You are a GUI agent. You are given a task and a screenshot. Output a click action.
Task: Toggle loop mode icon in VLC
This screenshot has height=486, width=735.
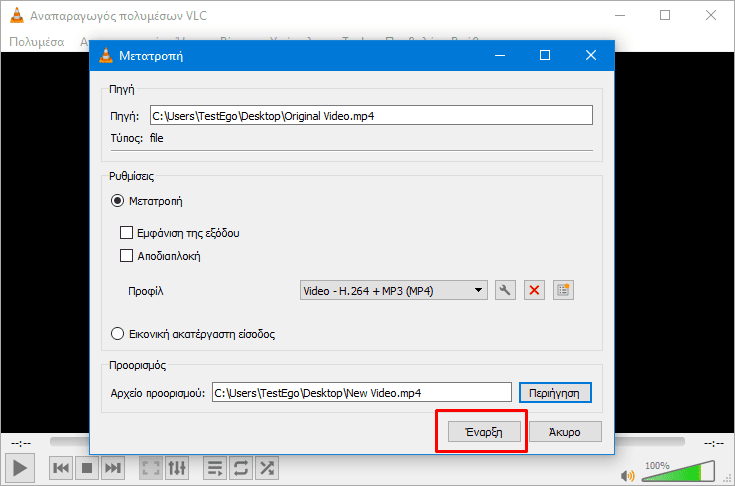tap(241, 468)
